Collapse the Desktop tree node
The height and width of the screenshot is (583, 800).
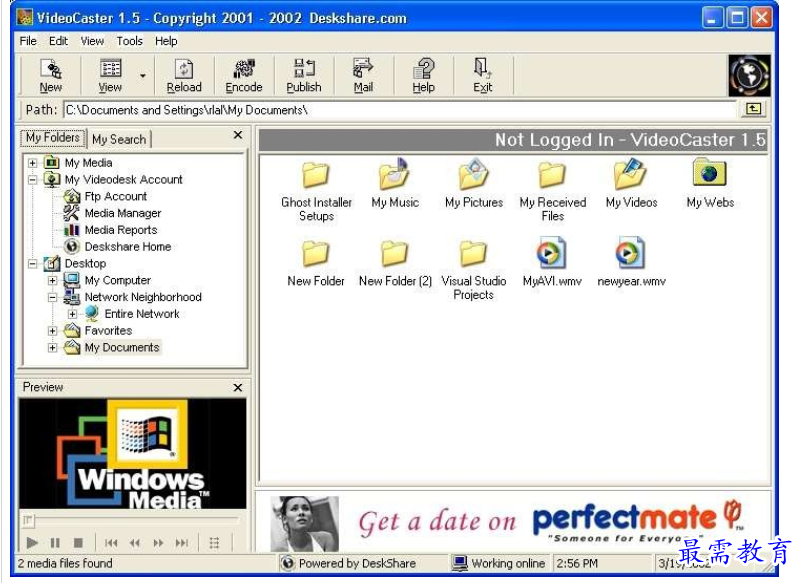pyautogui.click(x=33, y=264)
